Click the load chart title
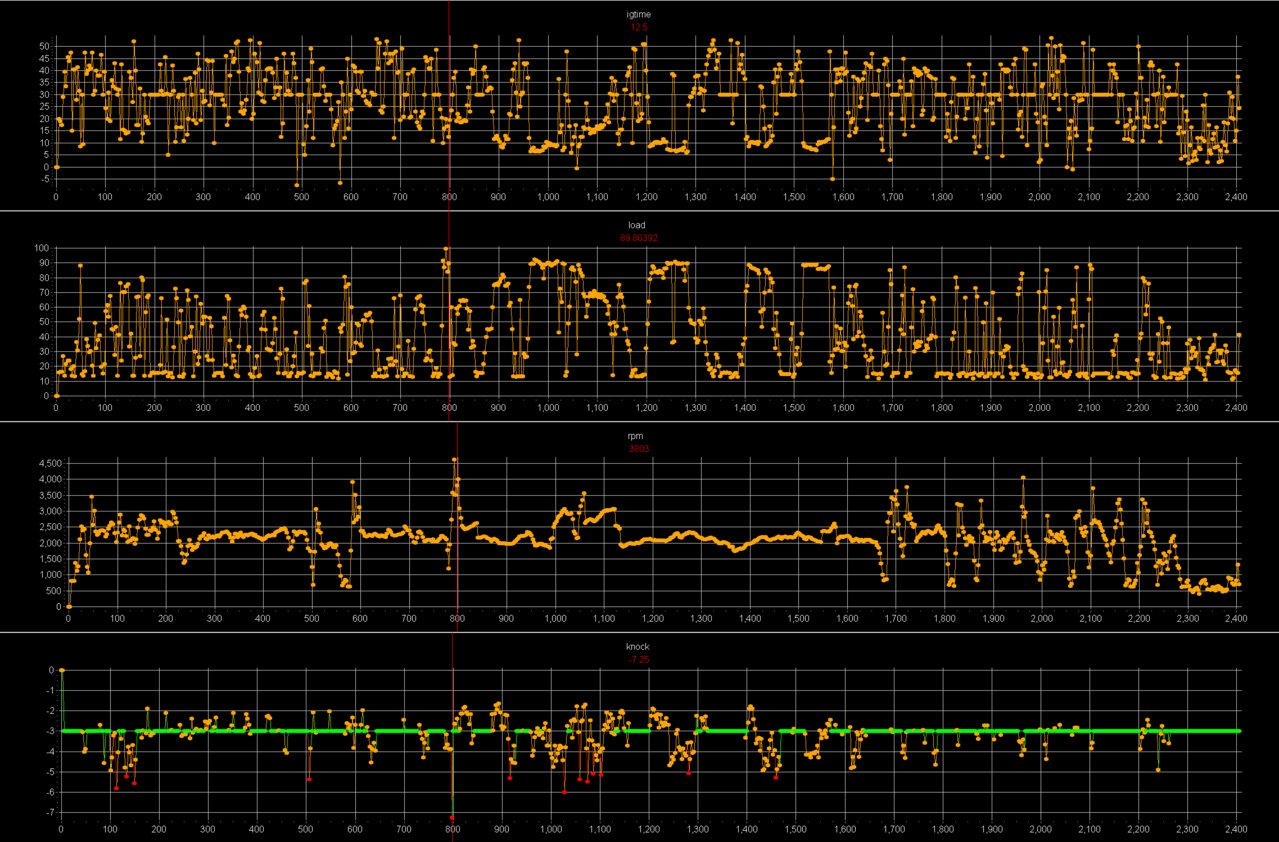Image resolution: width=1279 pixels, height=842 pixels. click(639, 227)
